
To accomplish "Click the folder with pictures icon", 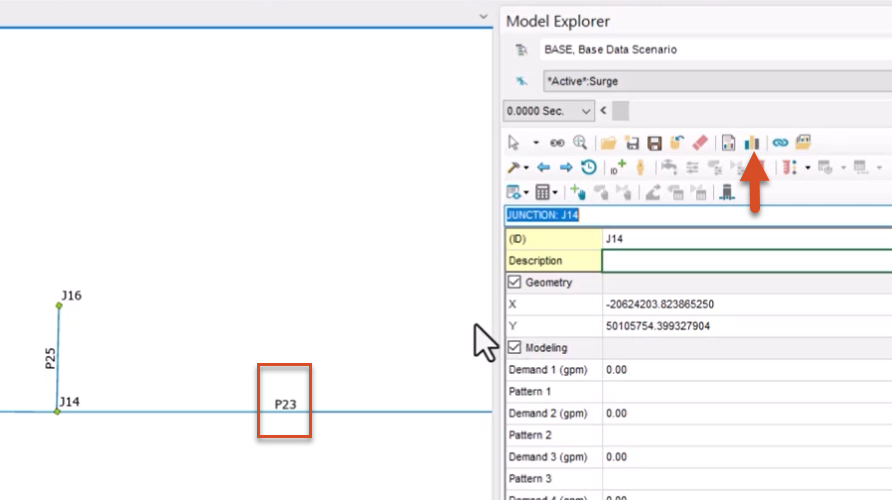I will (x=803, y=142).
